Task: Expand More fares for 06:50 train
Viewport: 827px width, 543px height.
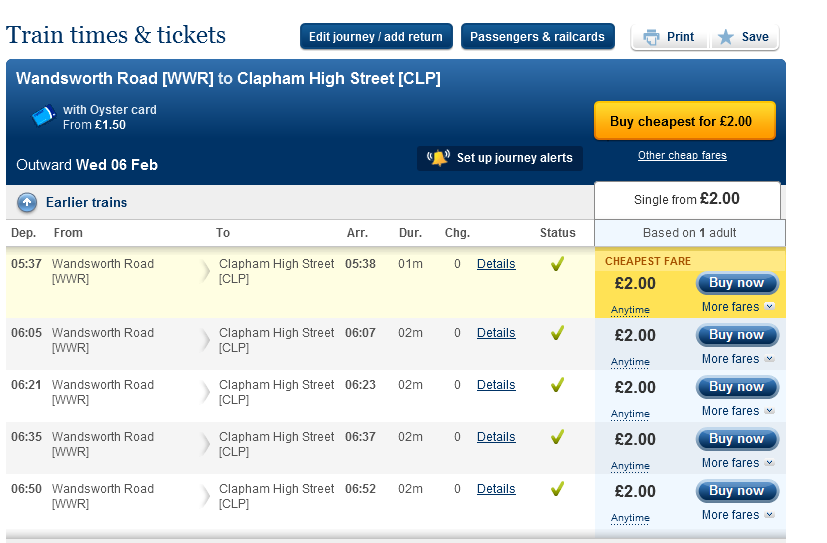Action: (x=738, y=515)
